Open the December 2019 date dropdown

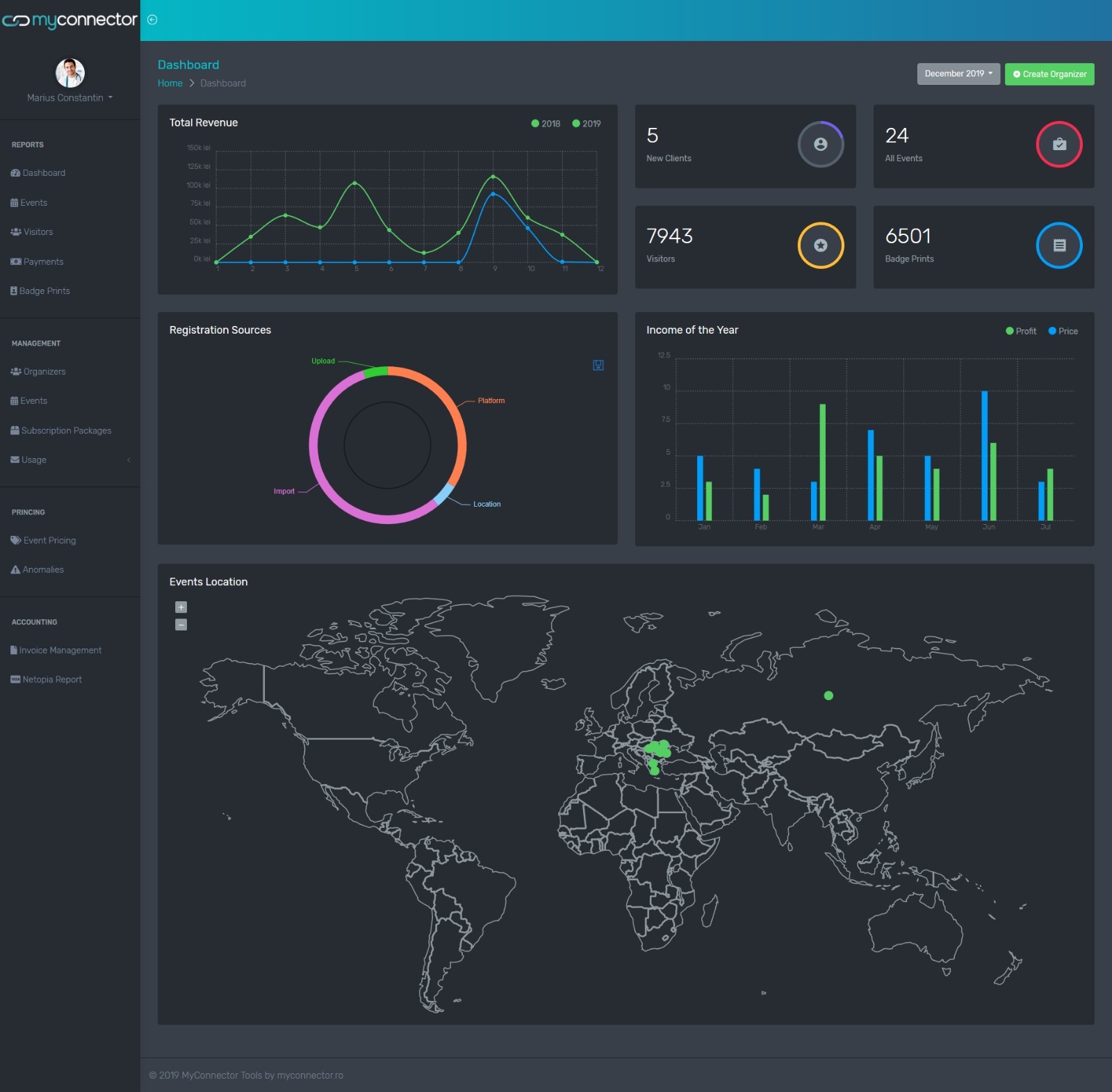[x=958, y=74]
